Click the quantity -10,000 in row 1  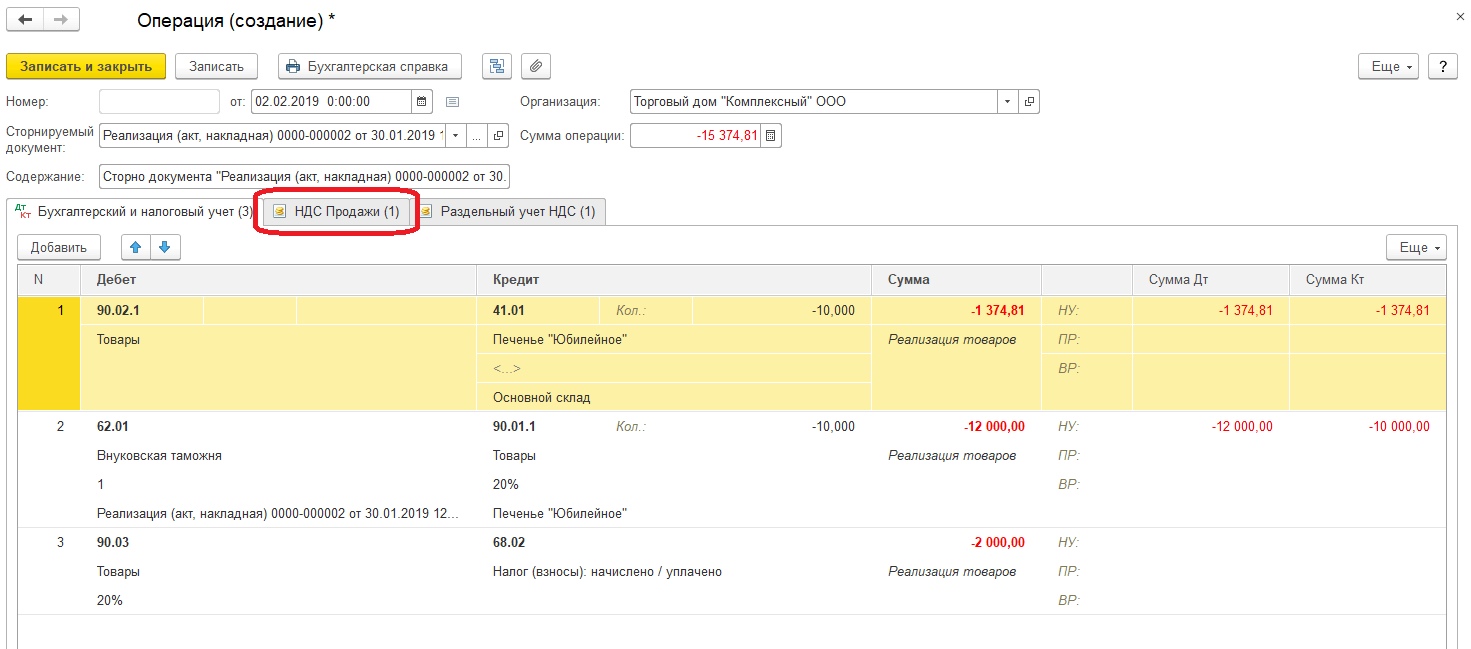point(833,311)
